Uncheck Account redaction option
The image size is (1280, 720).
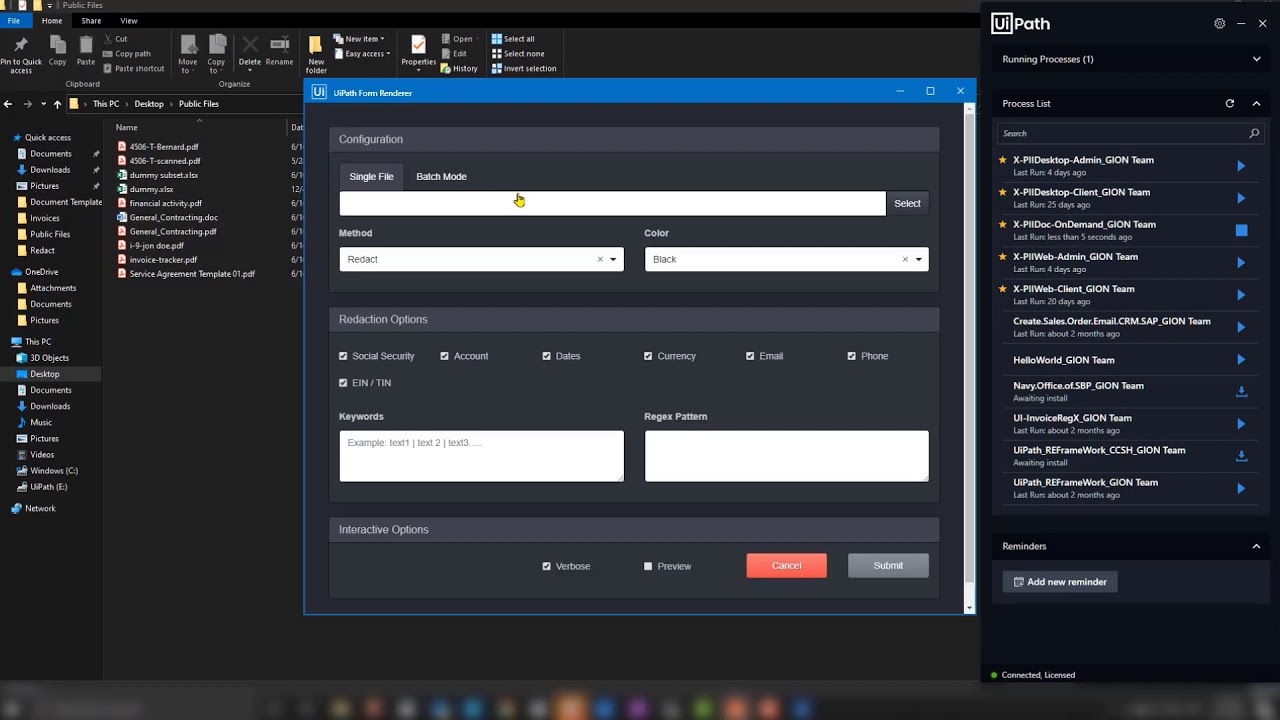(x=445, y=356)
